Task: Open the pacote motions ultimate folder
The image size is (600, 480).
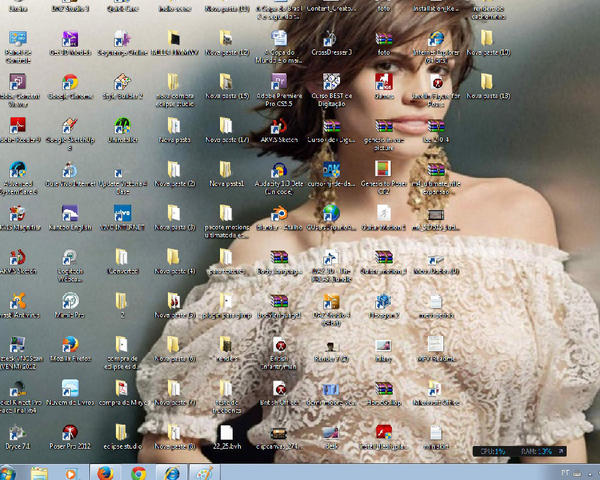Action: point(227,222)
